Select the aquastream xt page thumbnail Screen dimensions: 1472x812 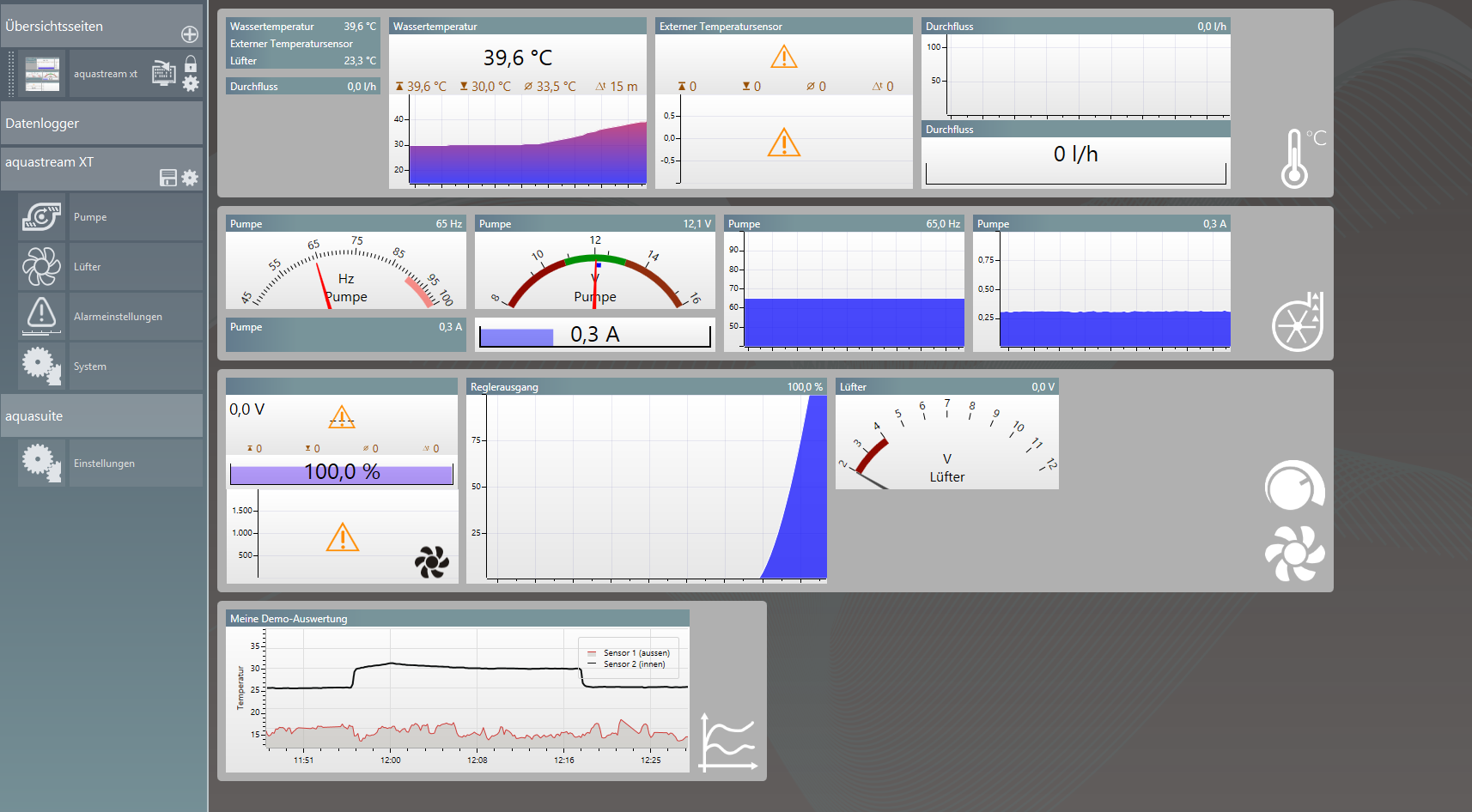[x=42, y=74]
